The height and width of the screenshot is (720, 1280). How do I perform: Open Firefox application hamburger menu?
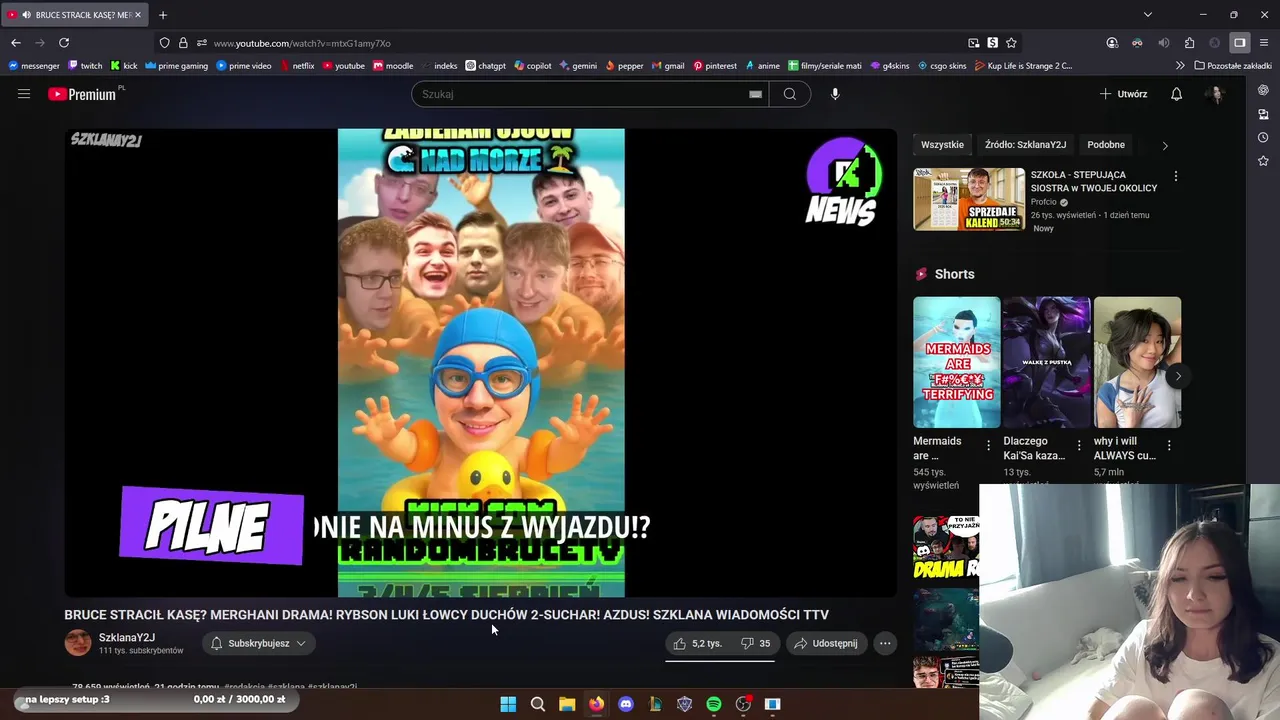(1264, 43)
